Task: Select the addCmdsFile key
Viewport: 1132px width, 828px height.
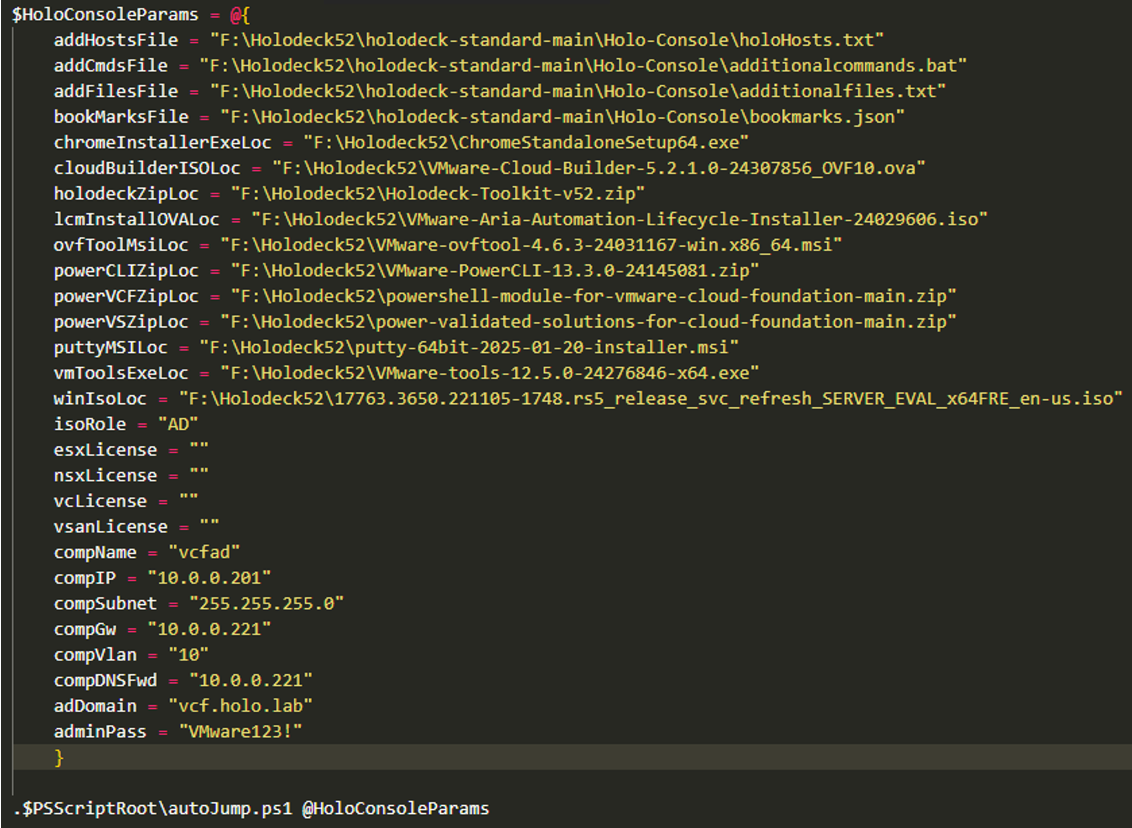Action: coord(110,66)
